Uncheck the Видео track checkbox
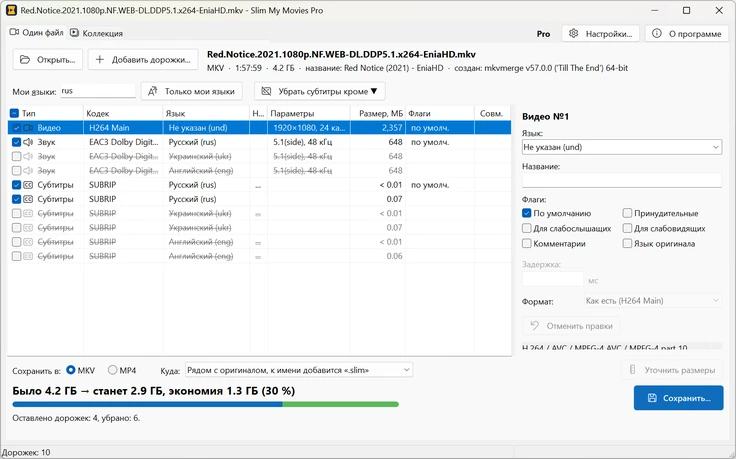 pos(16,128)
